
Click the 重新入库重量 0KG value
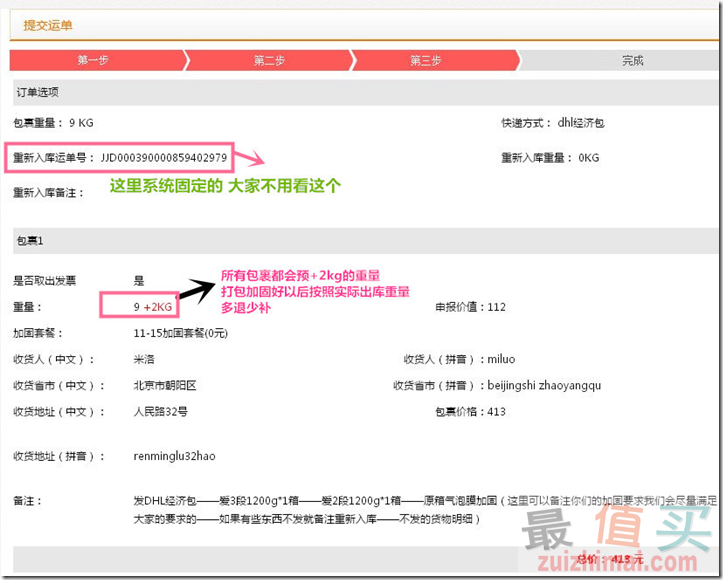(x=589, y=158)
